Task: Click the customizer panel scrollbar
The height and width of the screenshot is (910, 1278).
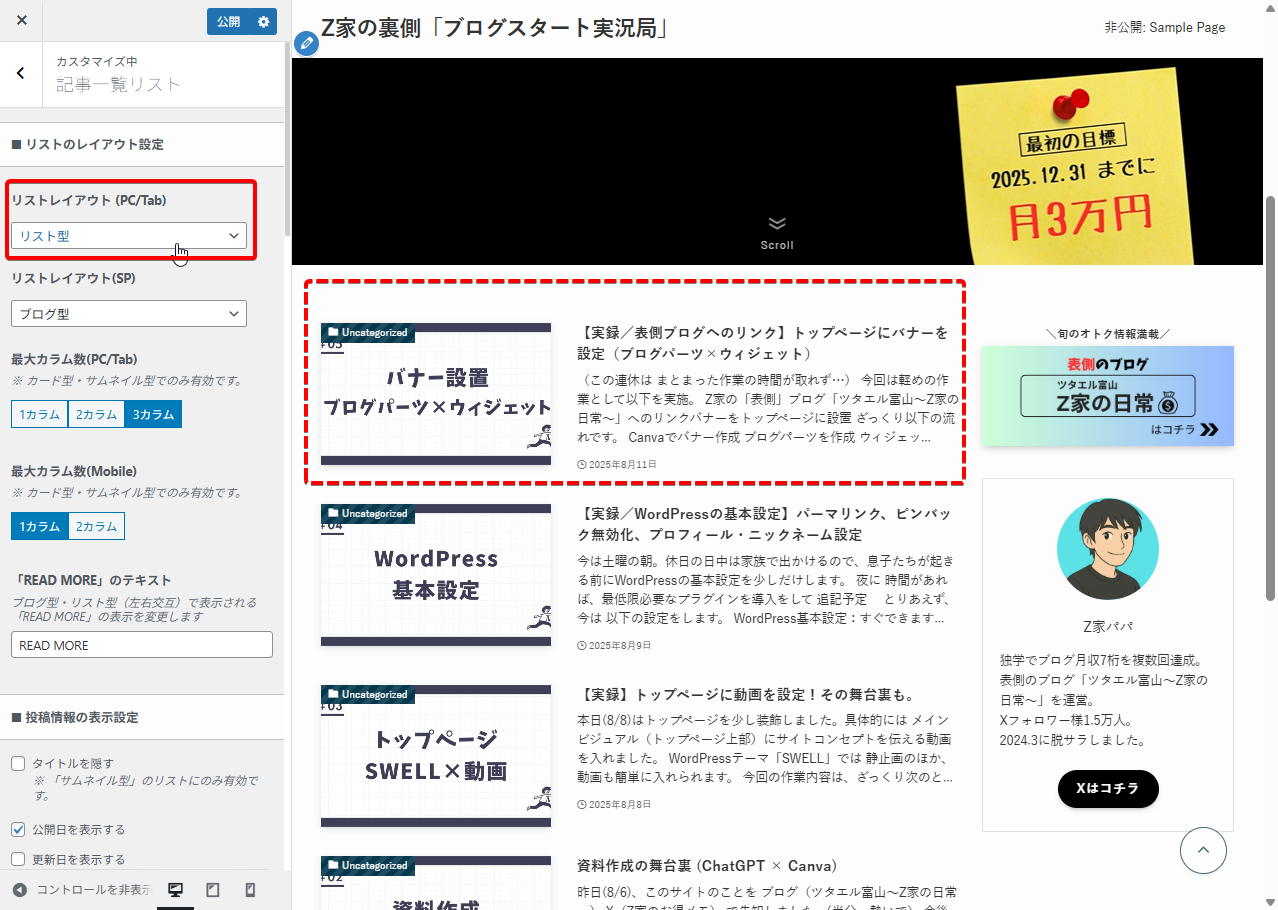Action: [x=287, y=139]
